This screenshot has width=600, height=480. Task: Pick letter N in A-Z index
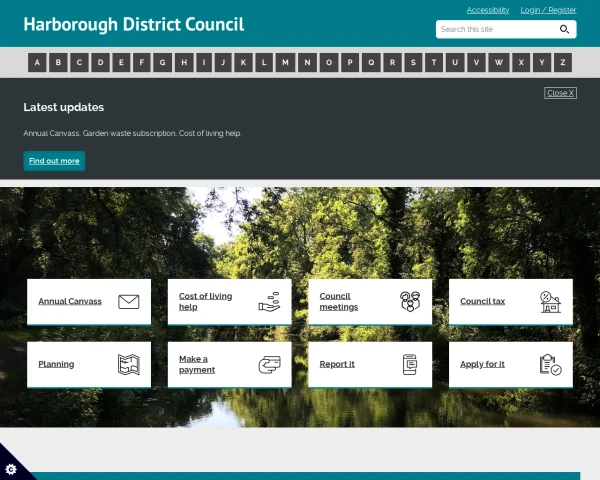click(x=307, y=62)
